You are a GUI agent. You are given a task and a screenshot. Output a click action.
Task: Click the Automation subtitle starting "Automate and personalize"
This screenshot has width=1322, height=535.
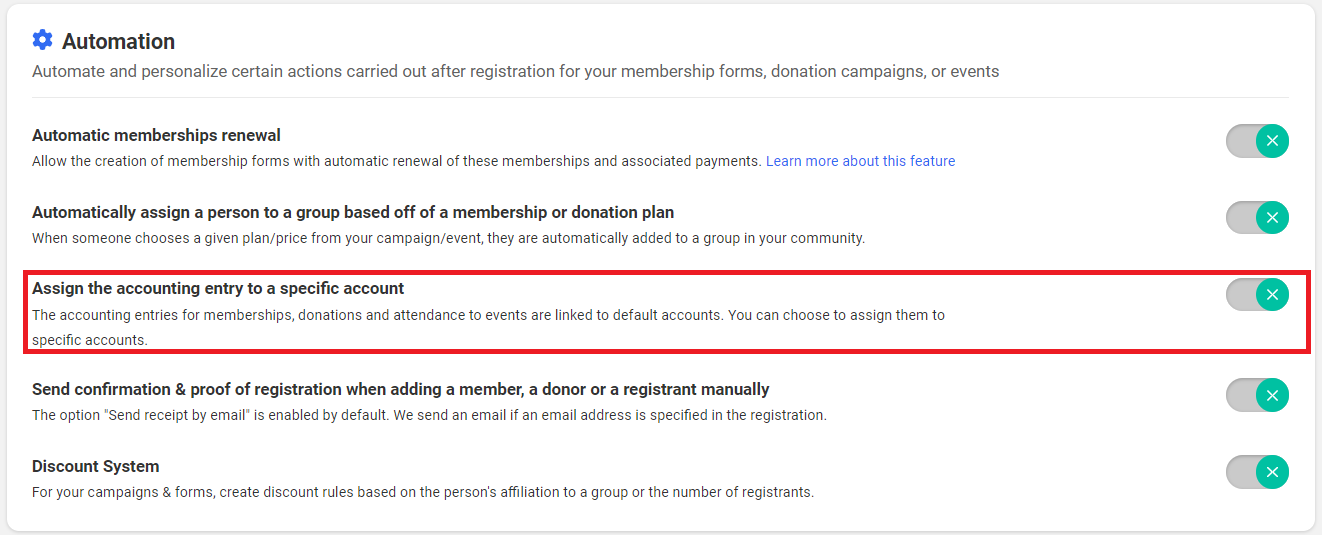pyautogui.click(x=515, y=71)
